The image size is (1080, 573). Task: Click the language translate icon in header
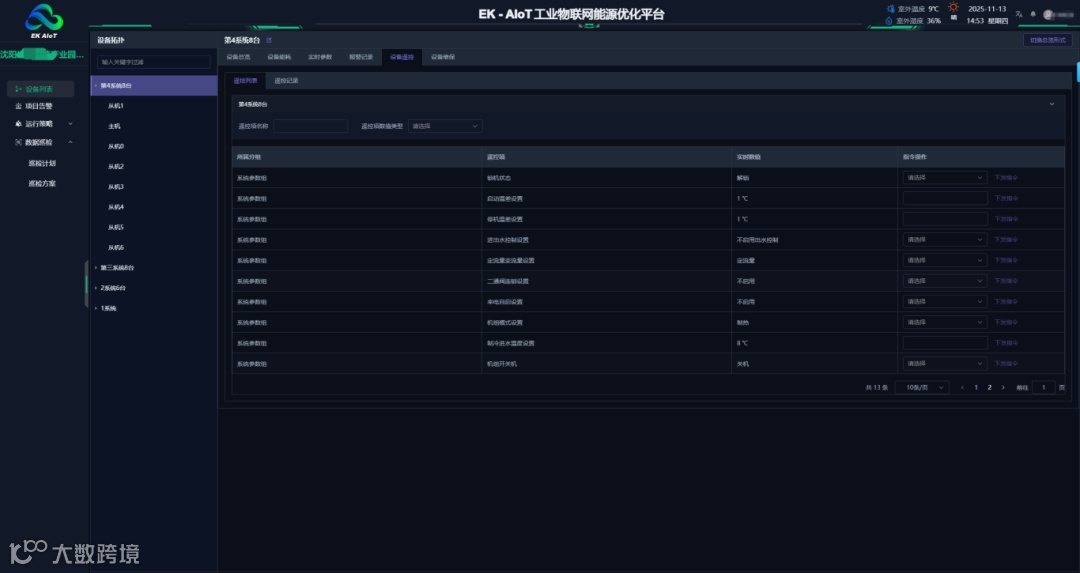click(1019, 14)
